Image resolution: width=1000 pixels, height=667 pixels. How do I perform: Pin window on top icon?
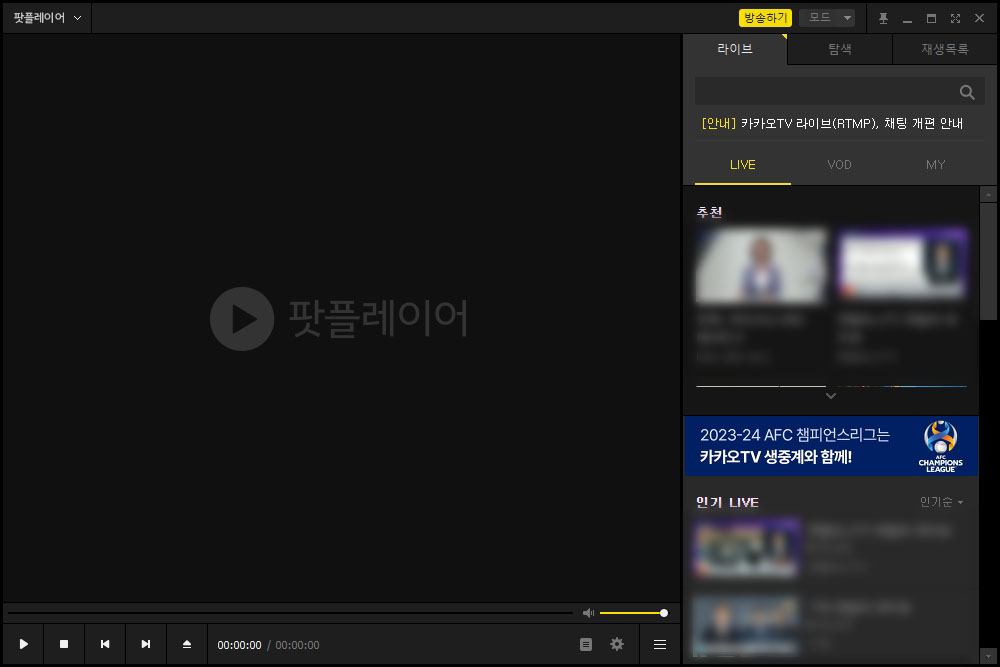click(x=883, y=18)
